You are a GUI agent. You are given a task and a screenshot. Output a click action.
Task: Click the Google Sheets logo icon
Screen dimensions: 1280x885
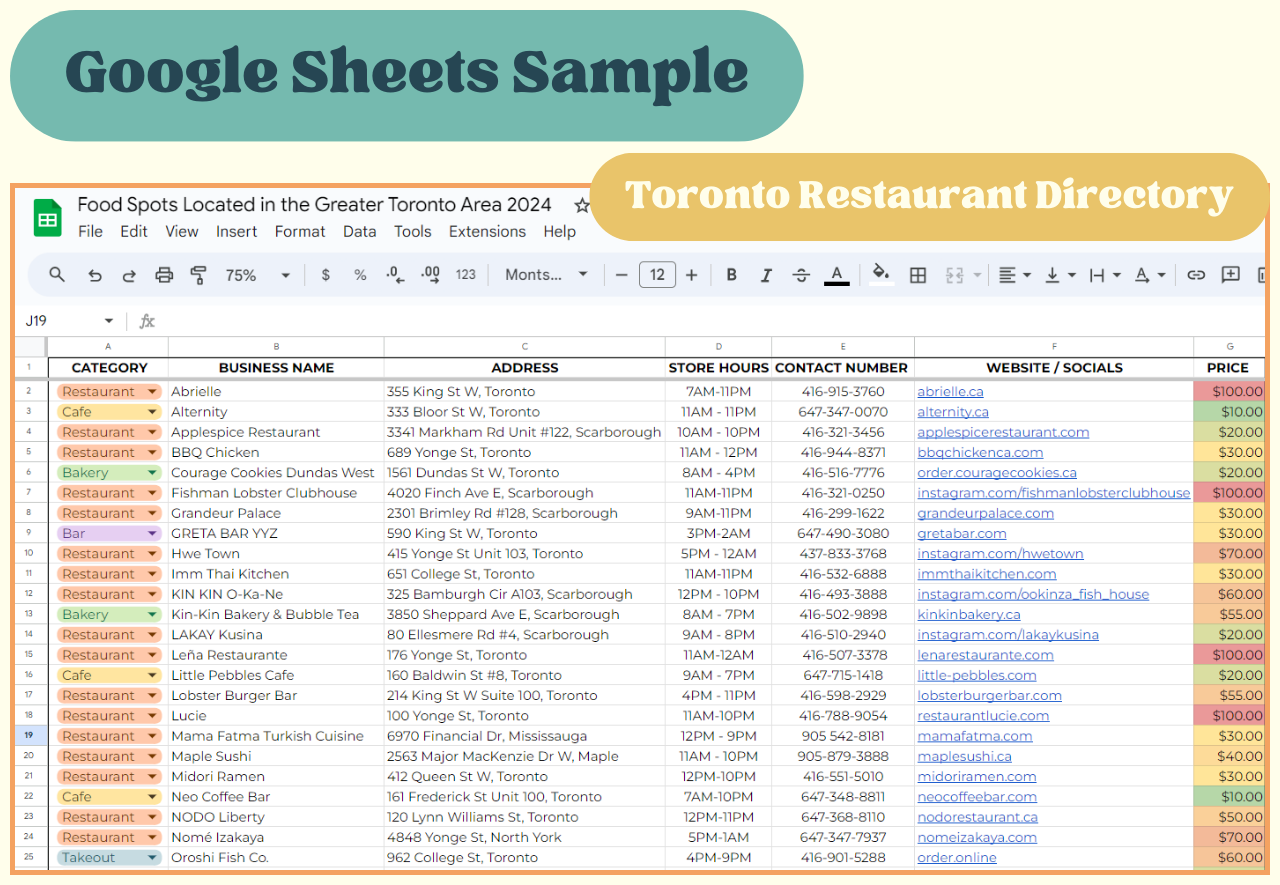(x=48, y=217)
